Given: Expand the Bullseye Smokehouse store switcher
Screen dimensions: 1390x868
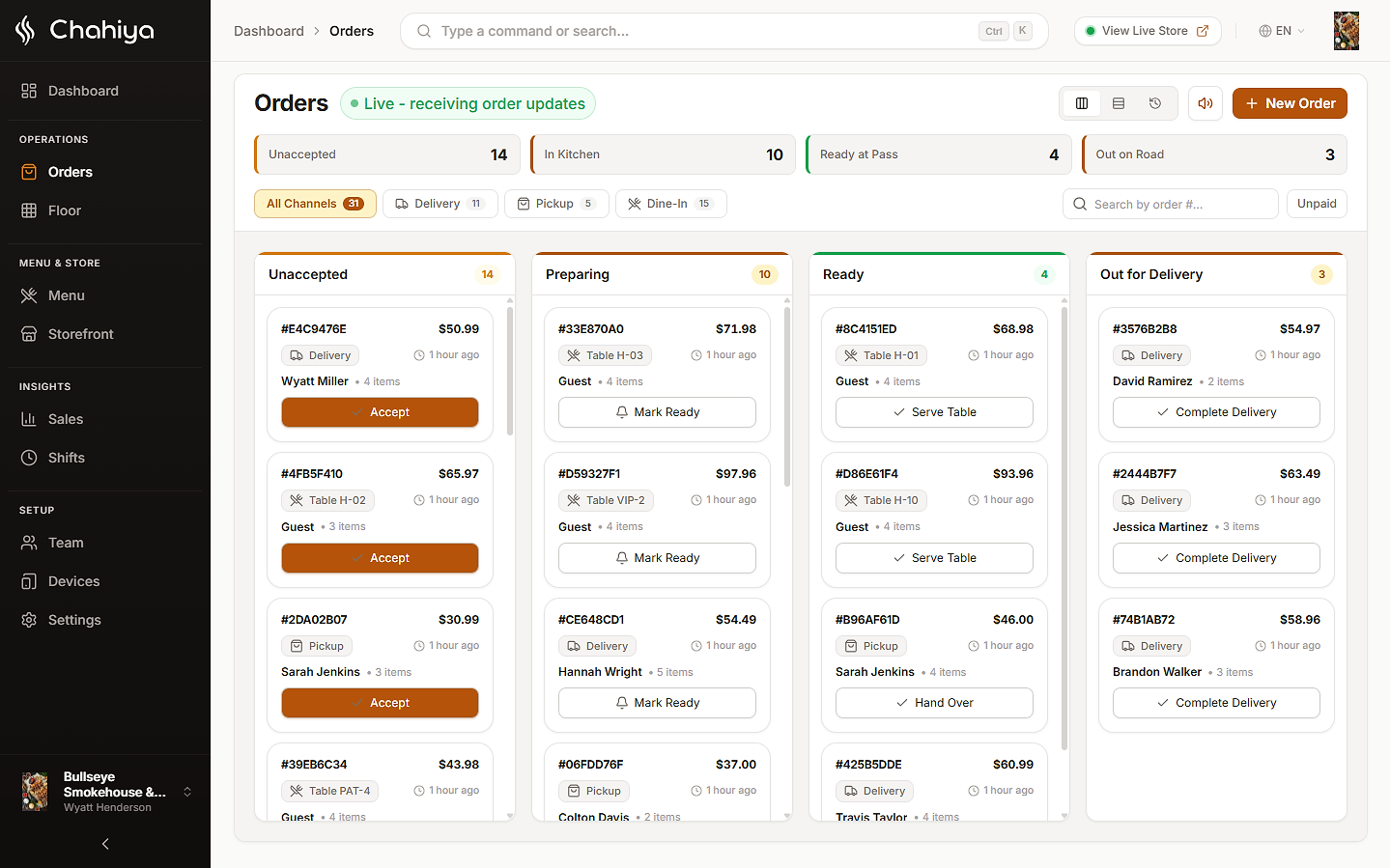Looking at the screenshot, I should click(x=105, y=792).
